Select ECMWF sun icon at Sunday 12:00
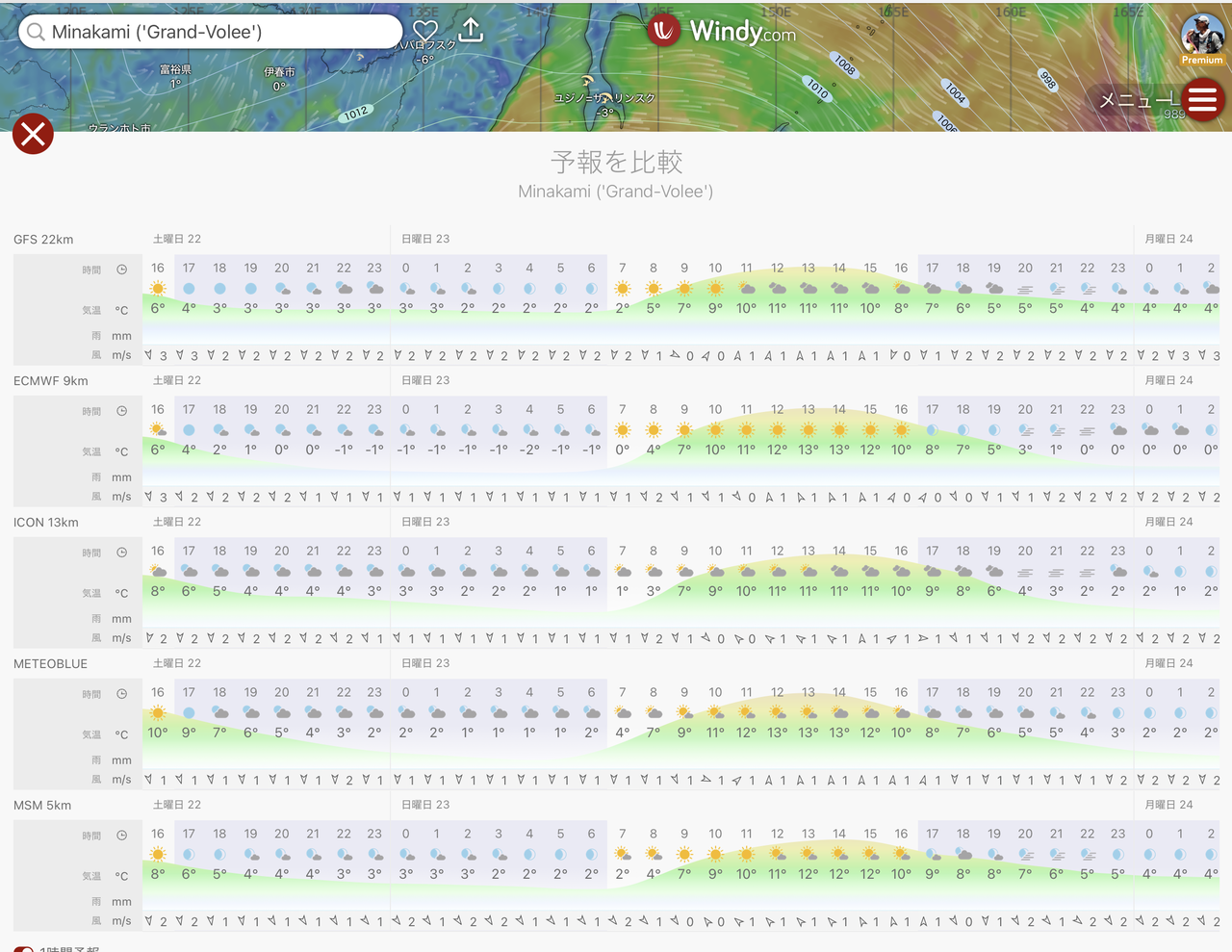 tap(778, 429)
